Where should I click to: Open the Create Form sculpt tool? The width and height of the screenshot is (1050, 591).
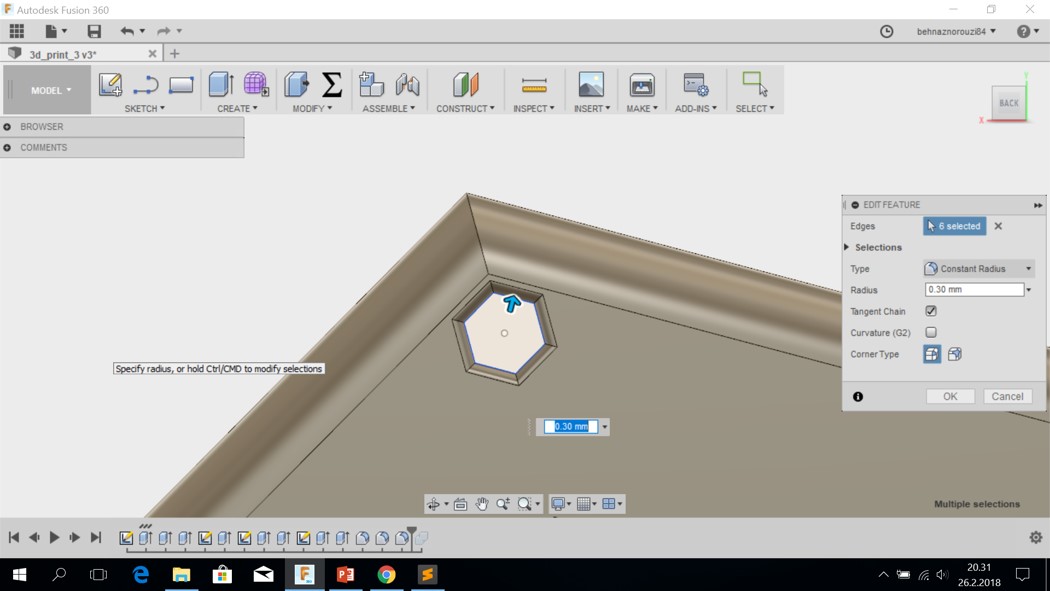pyautogui.click(x=256, y=85)
